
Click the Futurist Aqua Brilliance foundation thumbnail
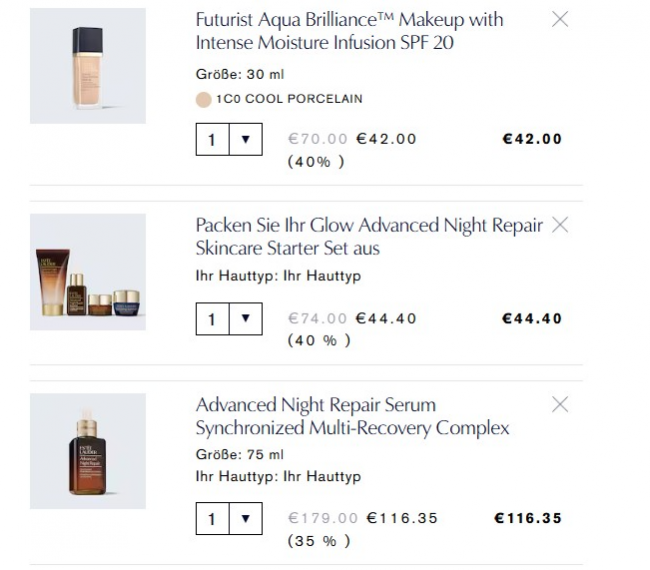click(x=88, y=66)
